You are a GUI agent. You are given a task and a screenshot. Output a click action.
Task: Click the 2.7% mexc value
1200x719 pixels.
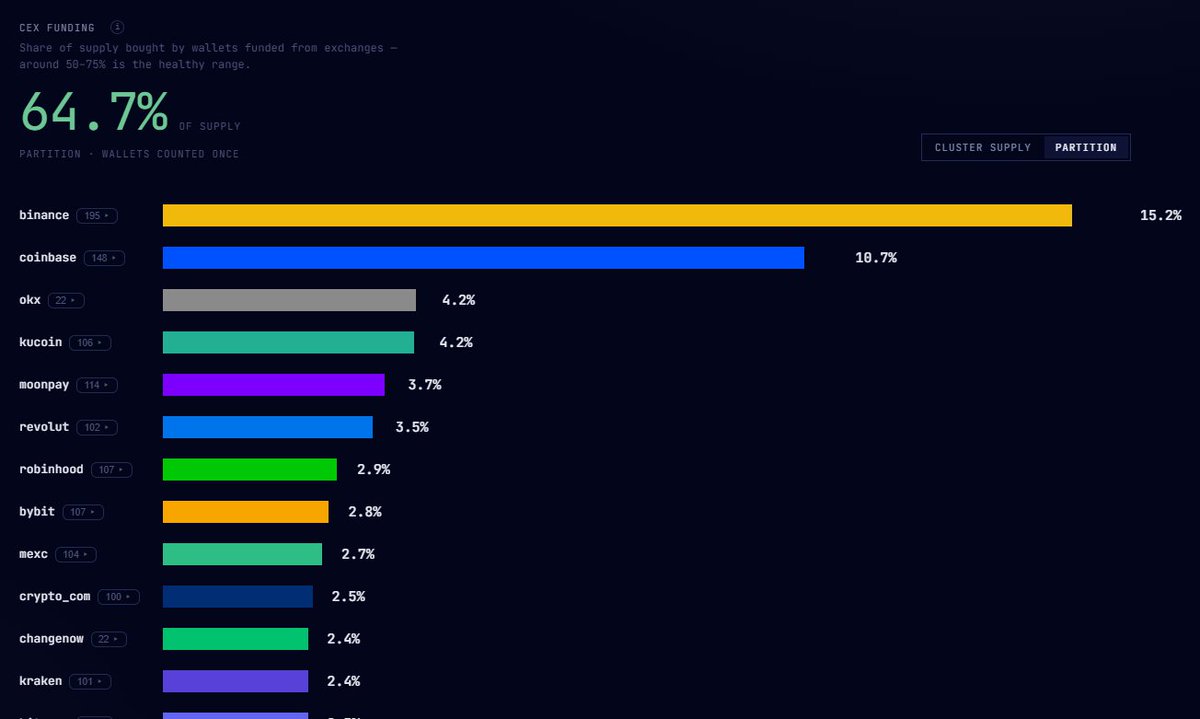click(x=358, y=554)
